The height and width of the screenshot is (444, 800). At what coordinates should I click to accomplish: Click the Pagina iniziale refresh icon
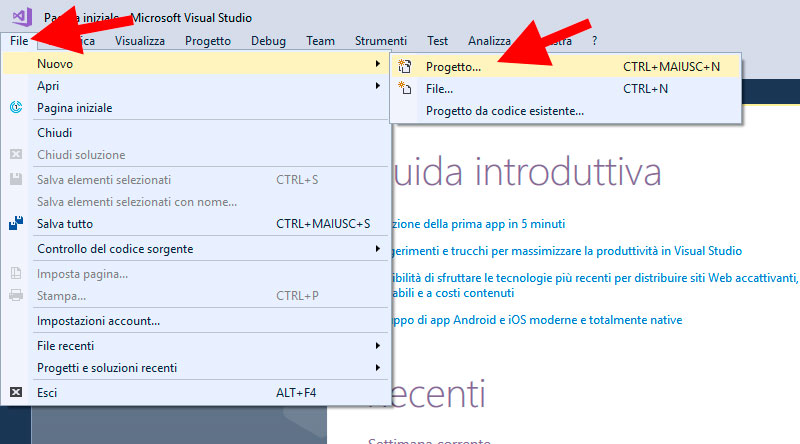[x=16, y=107]
